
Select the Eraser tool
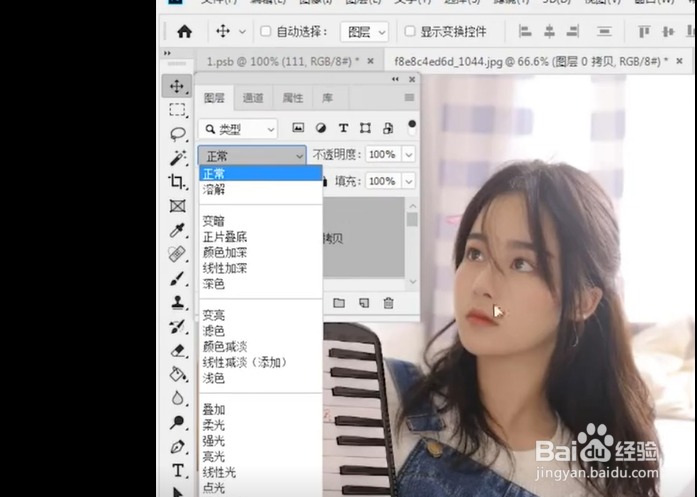[x=177, y=351]
